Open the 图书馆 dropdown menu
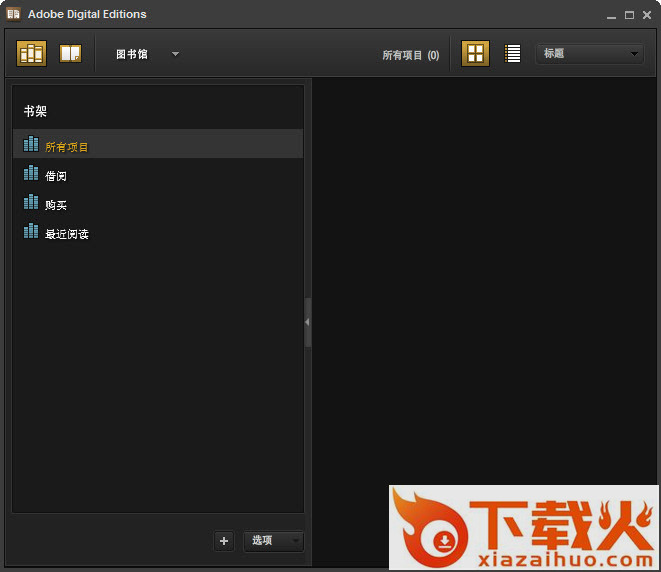This screenshot has height=572, width=661. tap(148, 54)
